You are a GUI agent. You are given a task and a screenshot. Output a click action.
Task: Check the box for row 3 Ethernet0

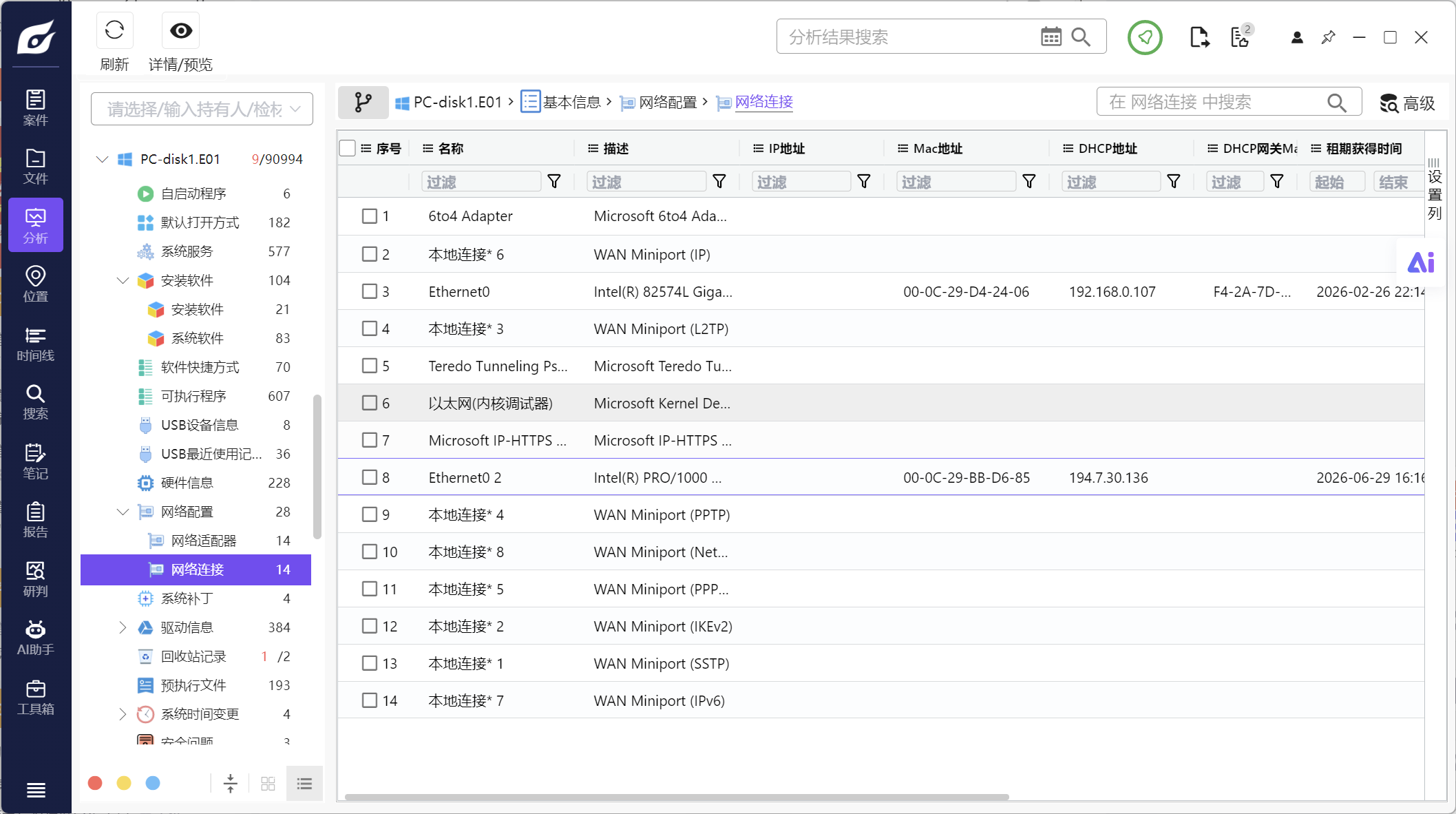(370, 291)
